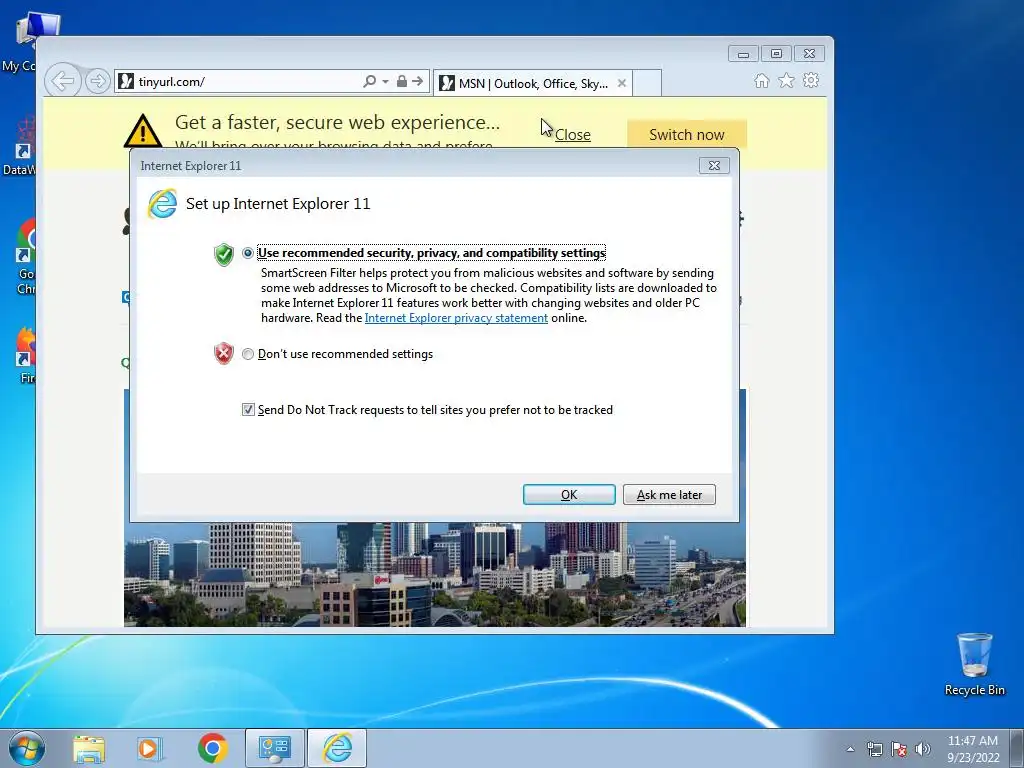Click the red shield icon
Viewport: 1024px width, 768px height.
(x=224, y=353)
